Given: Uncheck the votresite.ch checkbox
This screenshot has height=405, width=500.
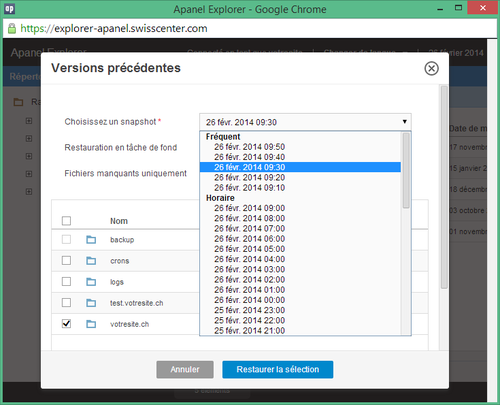Looking at the screenshot, I should (66, 323).
